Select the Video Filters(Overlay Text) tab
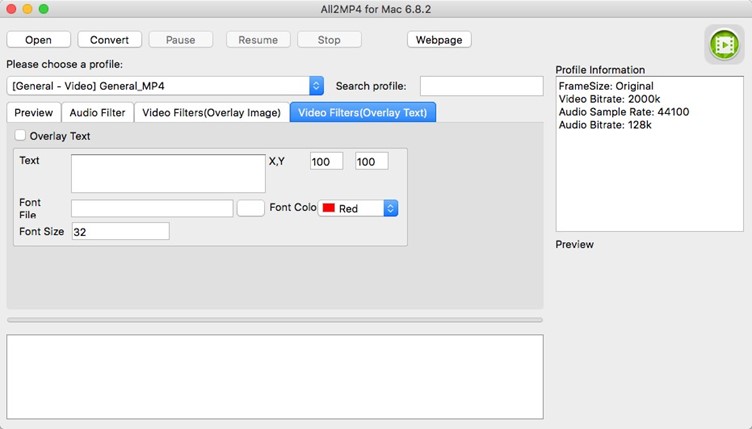This screenshot has height=429, width=752. coord(363,113)
